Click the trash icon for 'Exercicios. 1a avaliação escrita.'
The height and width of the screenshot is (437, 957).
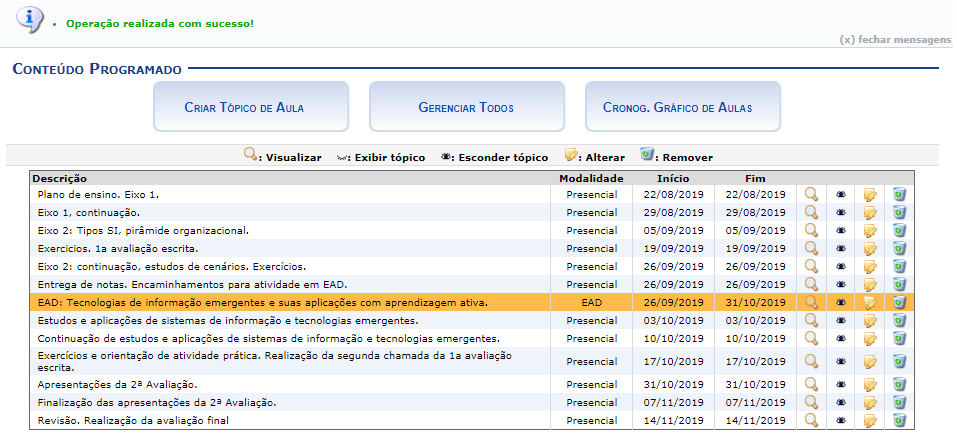pyautogui.click(x=899, y=248)
